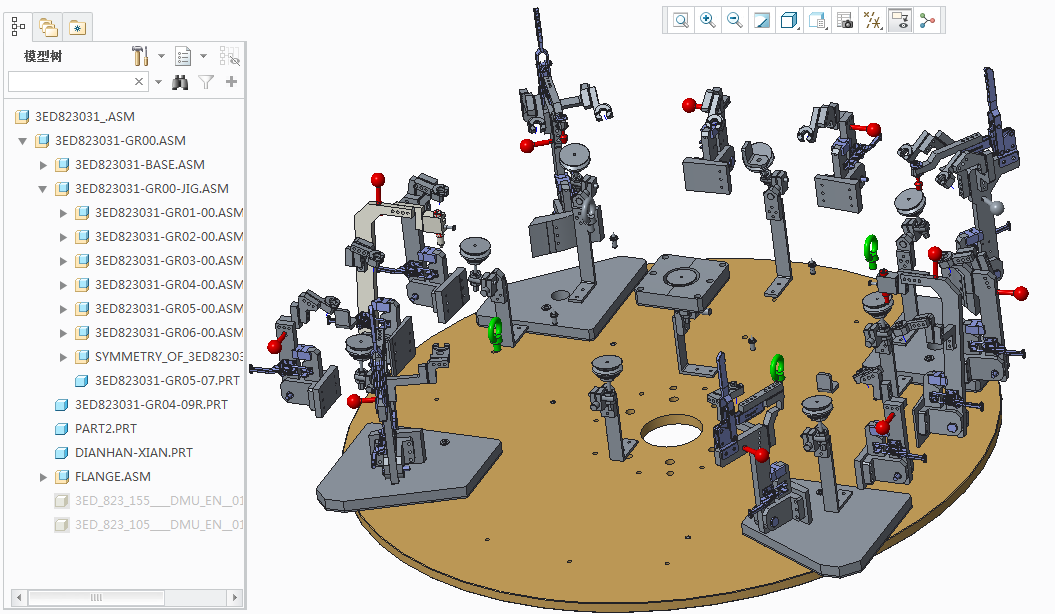Toggle the annotation display eye icon
The width and height of the screenshot is (1055, 614).
coord(900,20)
